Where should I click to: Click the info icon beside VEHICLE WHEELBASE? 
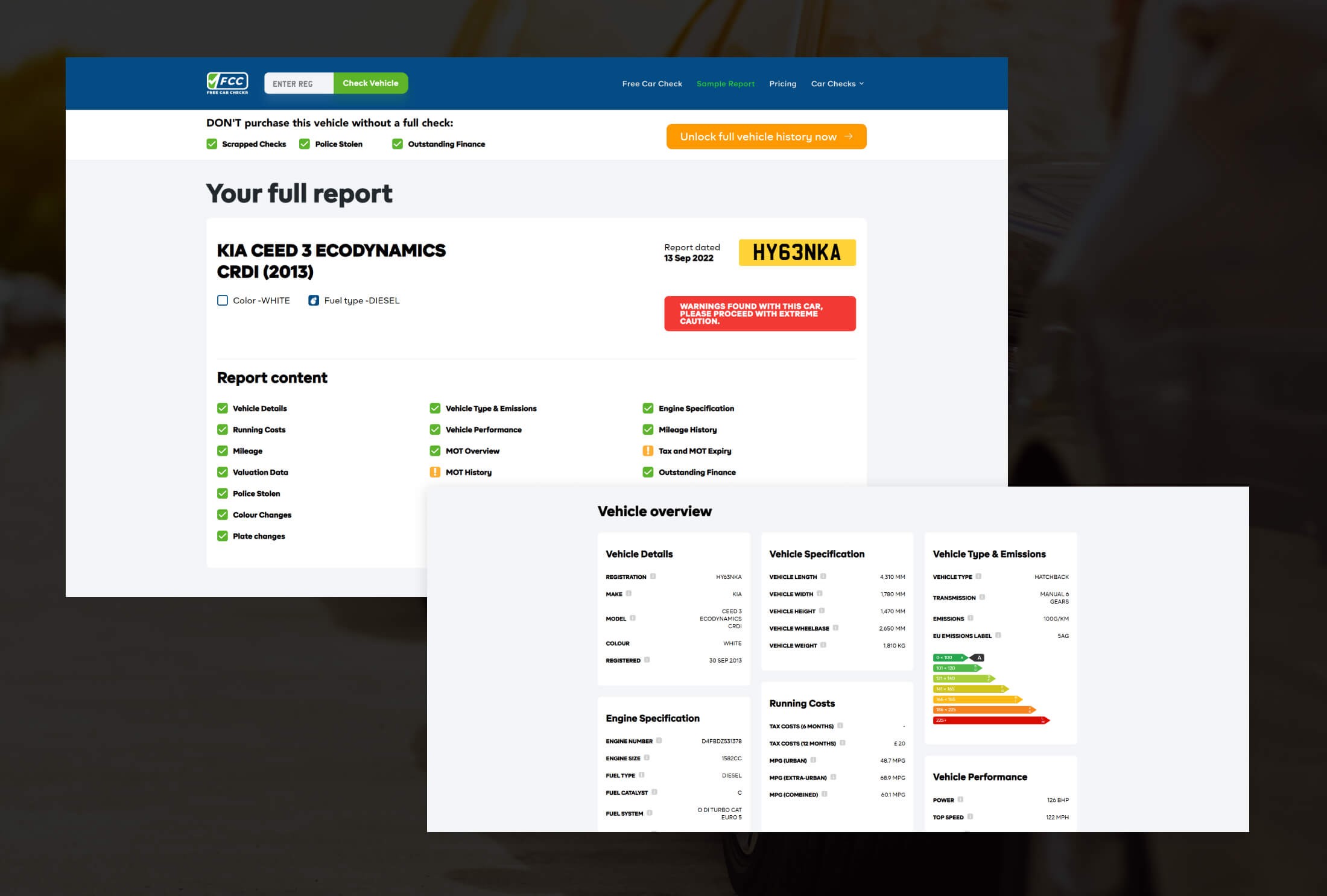[x=836, y=628]
